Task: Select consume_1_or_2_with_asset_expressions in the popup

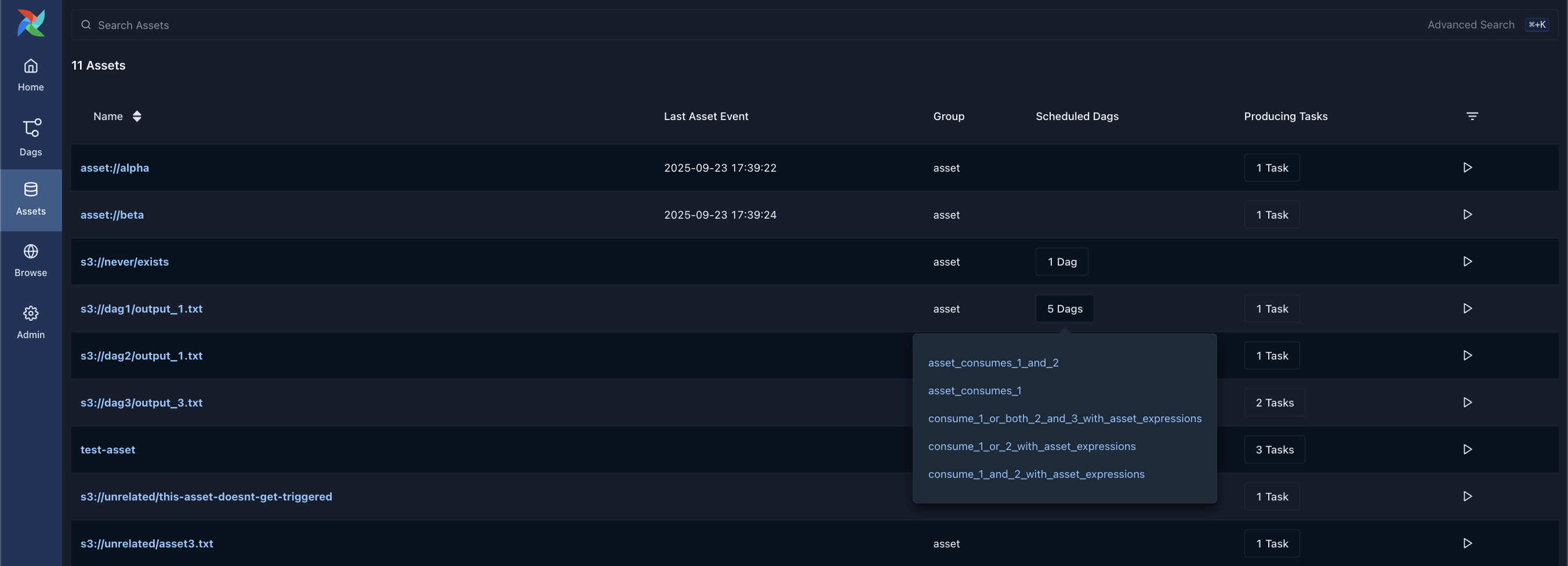Action: click(x=1032, y=446)
